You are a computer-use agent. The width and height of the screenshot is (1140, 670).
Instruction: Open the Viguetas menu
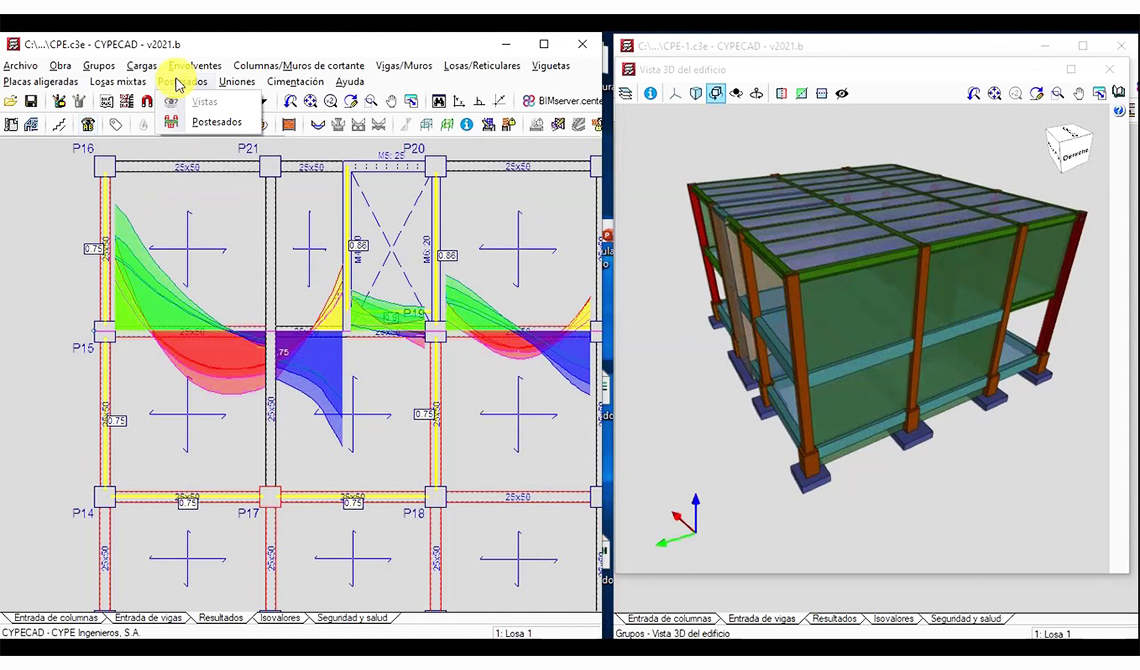pos(551,65)
